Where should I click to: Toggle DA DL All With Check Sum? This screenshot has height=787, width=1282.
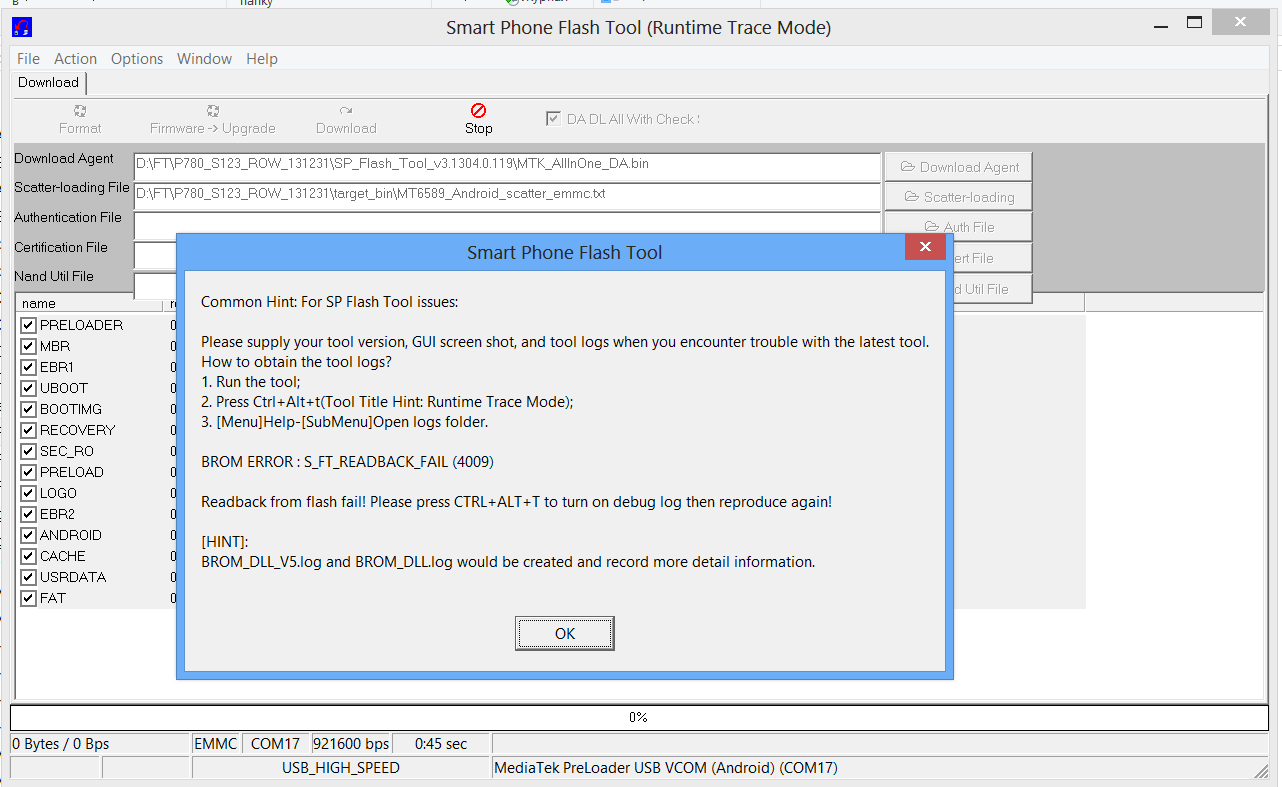click(553, 119)
